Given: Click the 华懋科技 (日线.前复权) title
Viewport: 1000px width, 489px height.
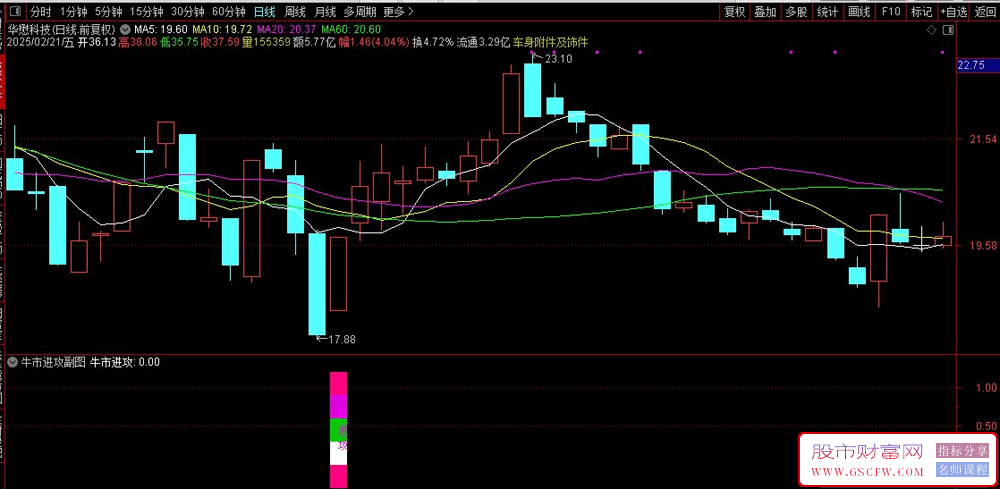Looking at the screenshot, I should (x=62, y=29).
